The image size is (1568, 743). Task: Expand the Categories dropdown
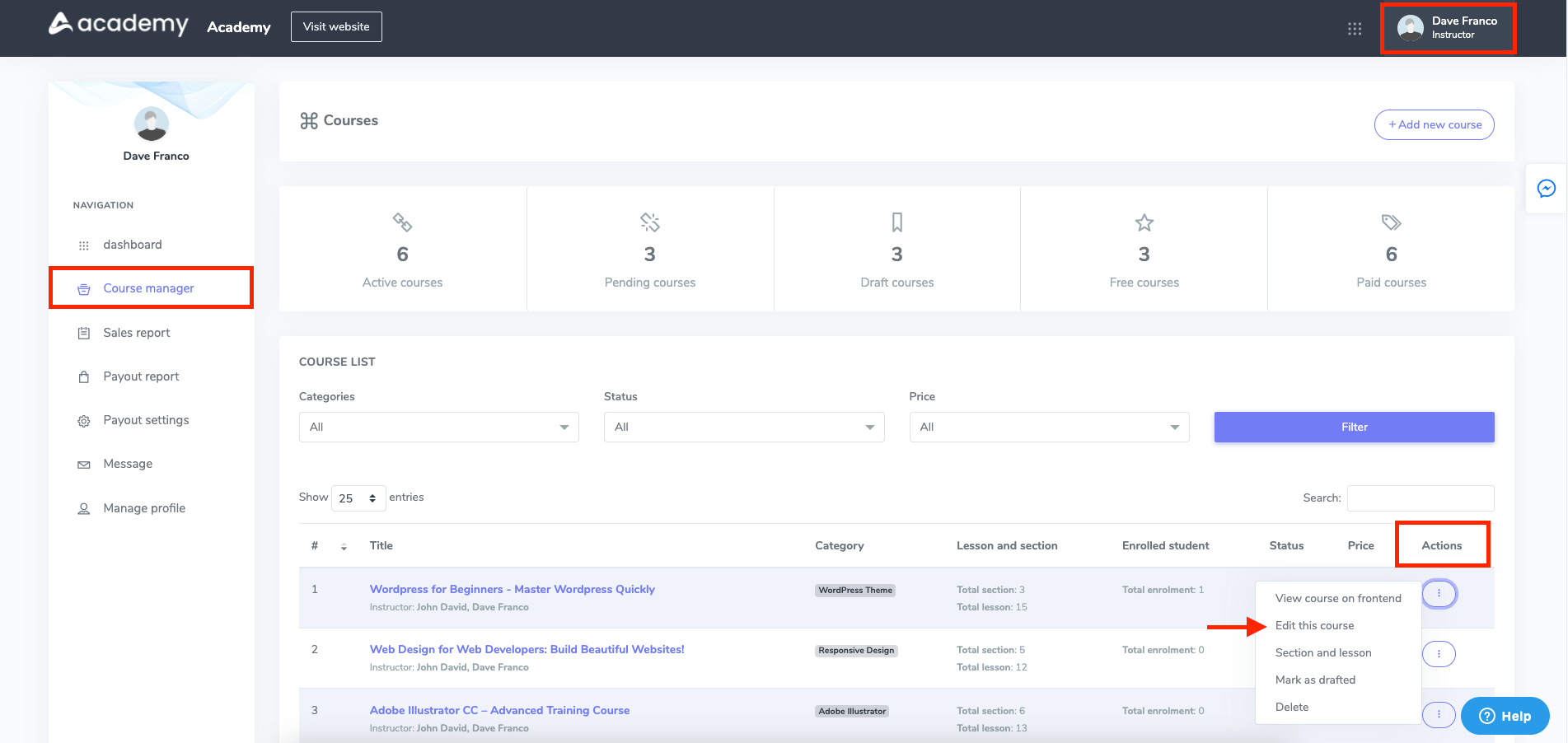tap(438, 428)
